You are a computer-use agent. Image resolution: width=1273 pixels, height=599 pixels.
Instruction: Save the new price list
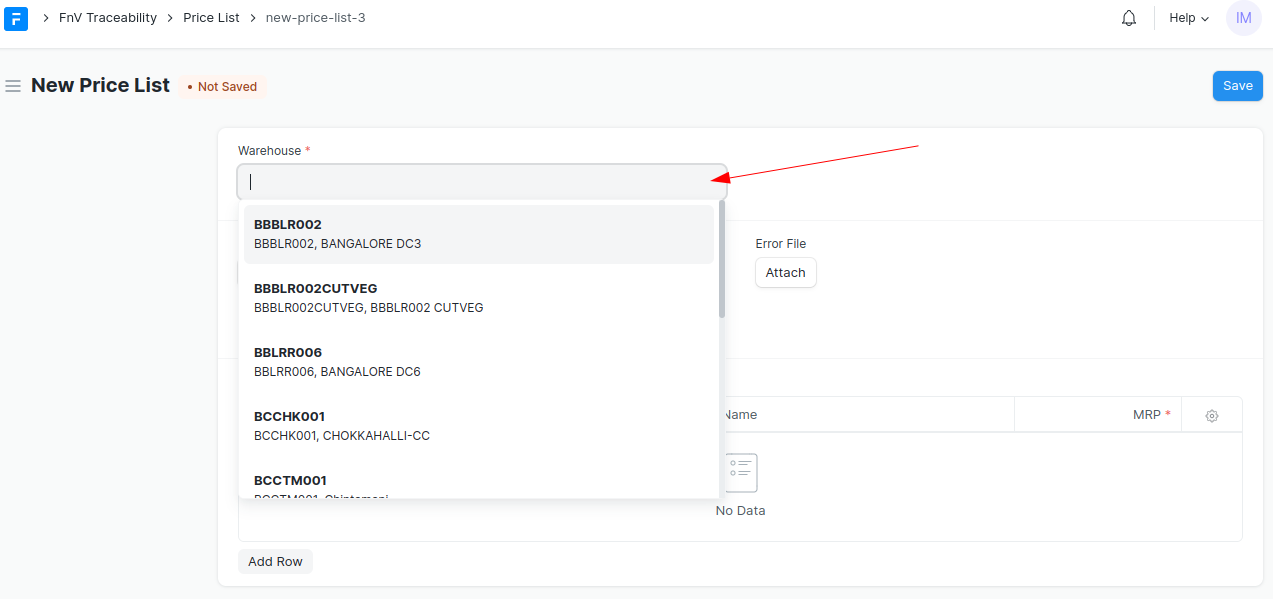pos(1237,86)
